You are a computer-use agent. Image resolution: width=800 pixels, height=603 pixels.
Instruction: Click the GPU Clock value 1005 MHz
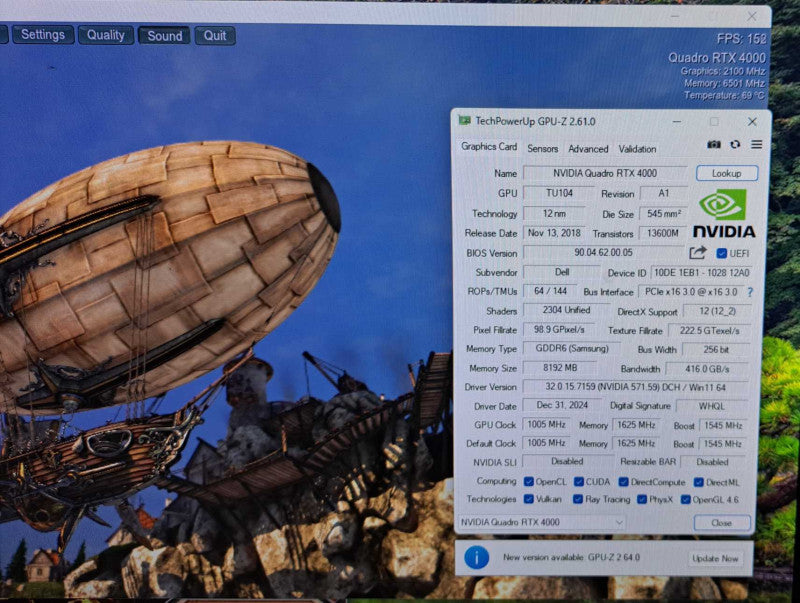coord(546,424)
